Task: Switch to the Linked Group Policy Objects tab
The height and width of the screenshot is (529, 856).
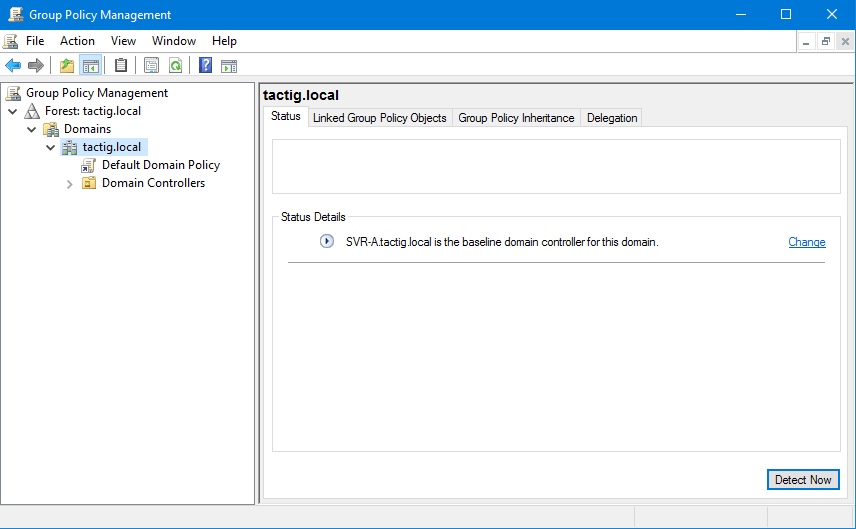Action: coord(379,118)
